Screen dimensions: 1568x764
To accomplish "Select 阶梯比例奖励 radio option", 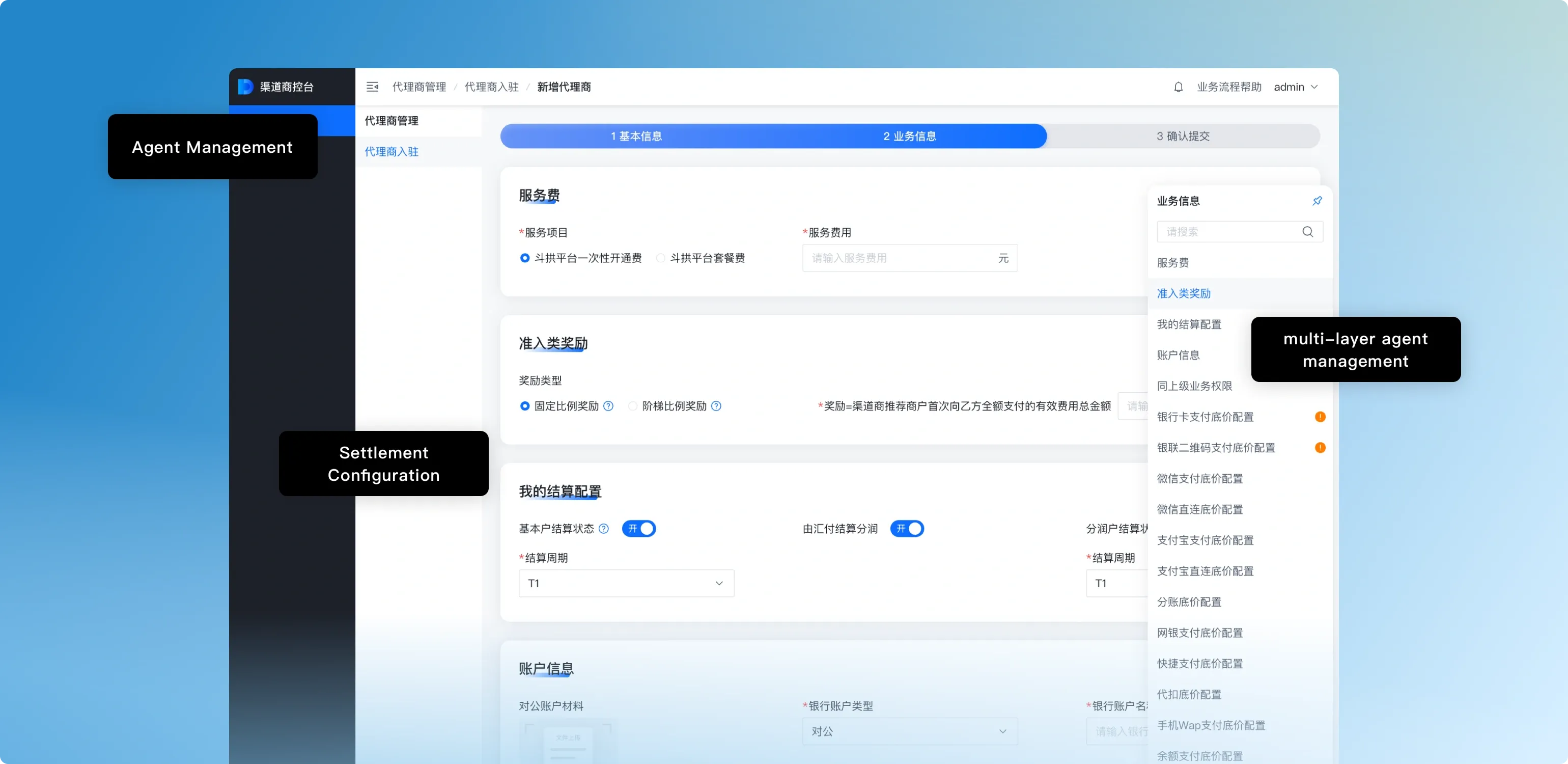I will point(632,406).
